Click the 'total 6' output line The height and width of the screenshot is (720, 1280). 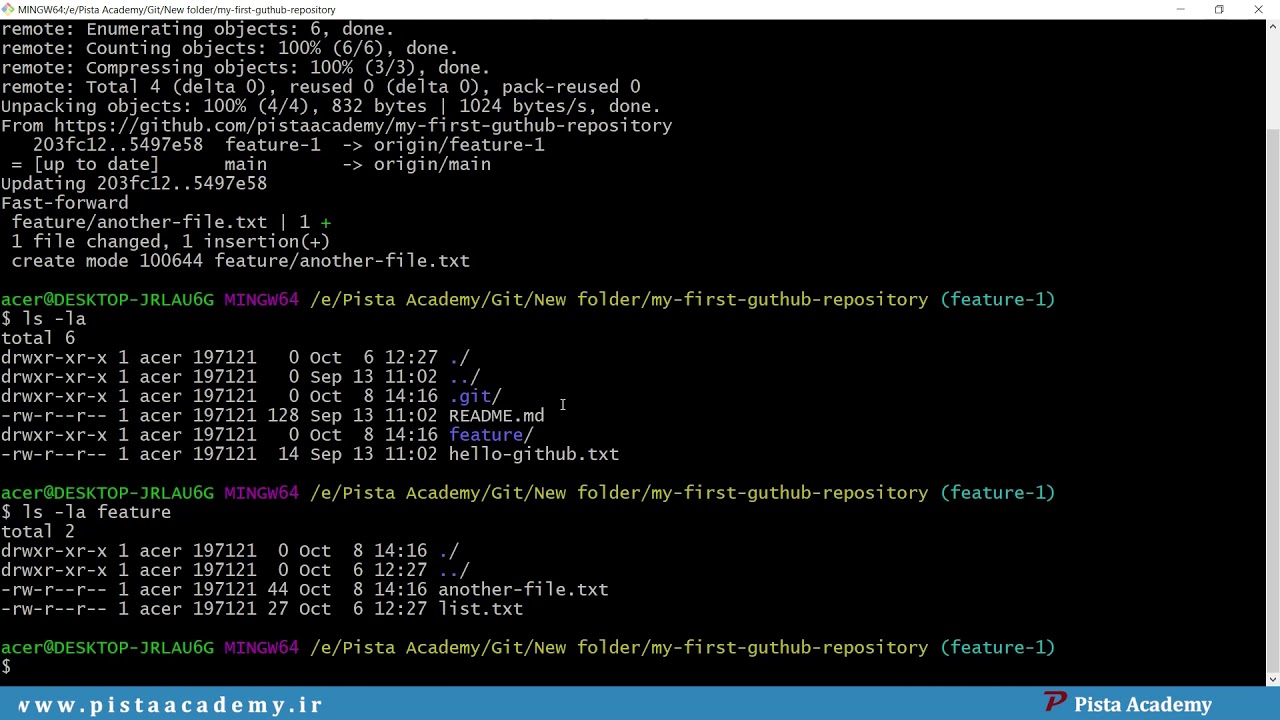[x=38, y=338]
